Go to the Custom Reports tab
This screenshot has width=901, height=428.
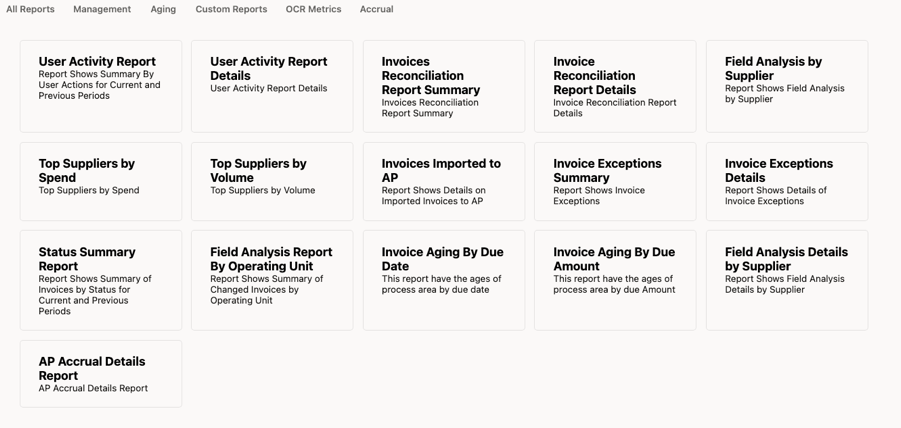[x=231, y=9]
